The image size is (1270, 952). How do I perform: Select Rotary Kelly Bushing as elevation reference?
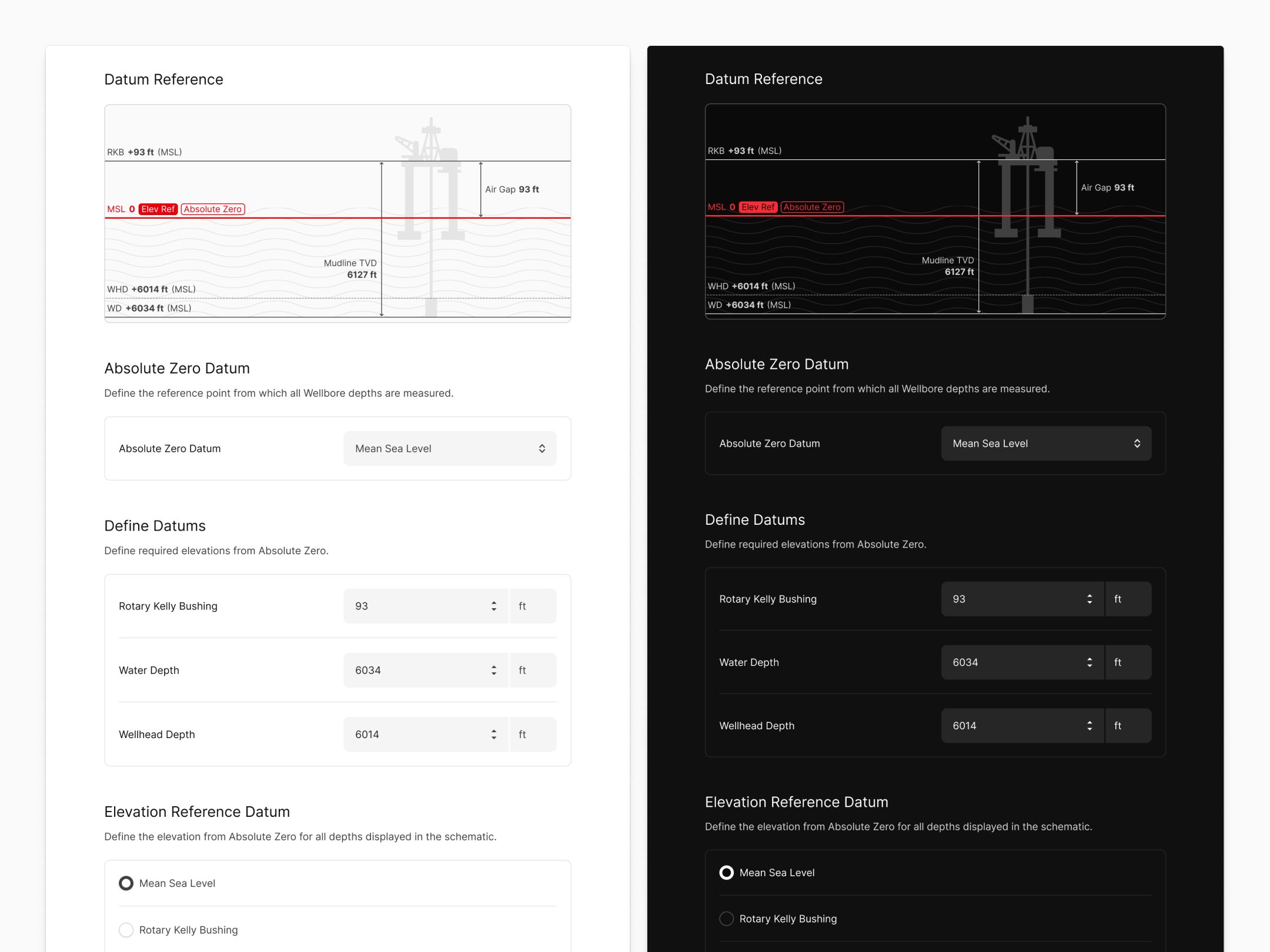point(126,930)
